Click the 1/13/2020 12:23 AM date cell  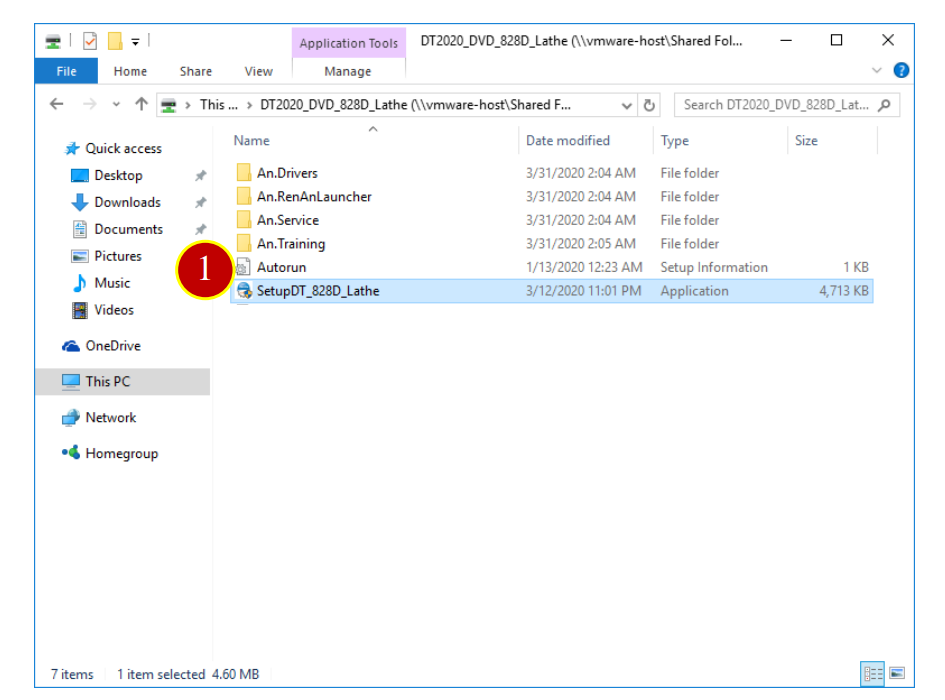click(584, 267)
